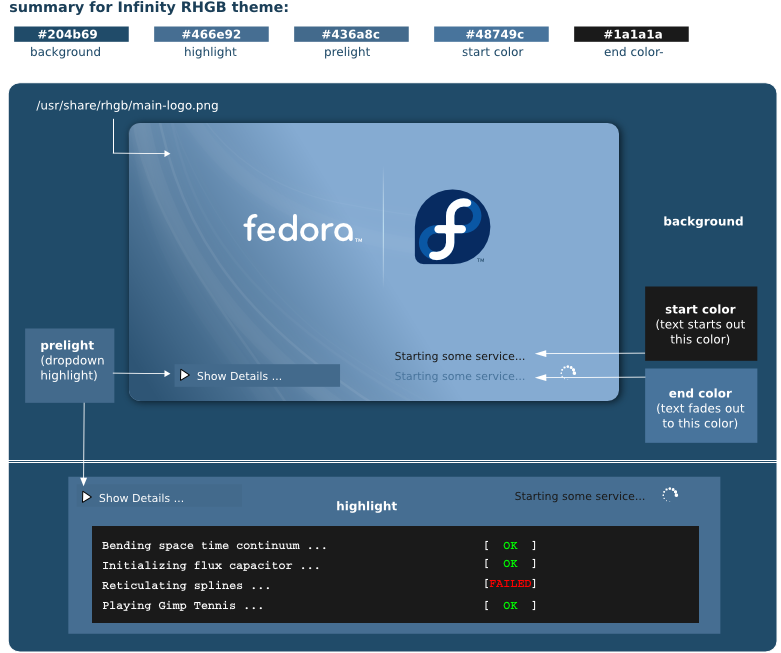Click the #1a1a1a end color swatch

631,34
